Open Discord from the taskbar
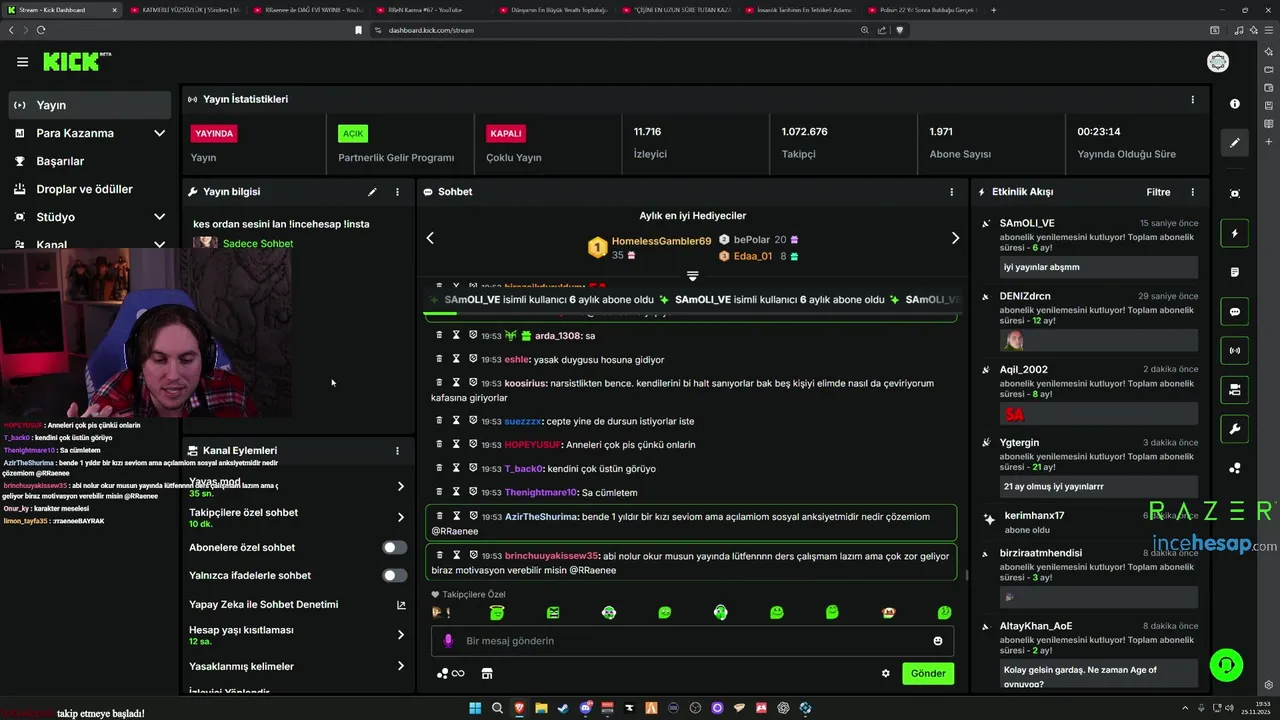Screen dimensions: 1280x720 [585, 708]
